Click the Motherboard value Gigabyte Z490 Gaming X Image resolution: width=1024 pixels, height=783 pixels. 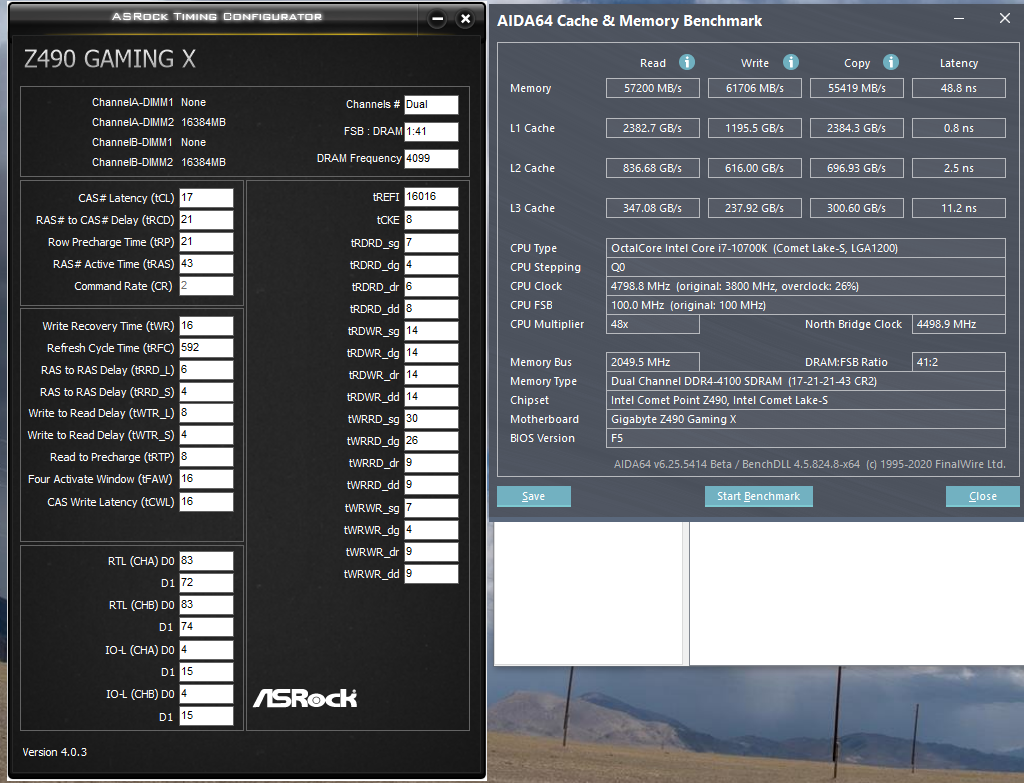pyautogui.click(x=805, y=419)
